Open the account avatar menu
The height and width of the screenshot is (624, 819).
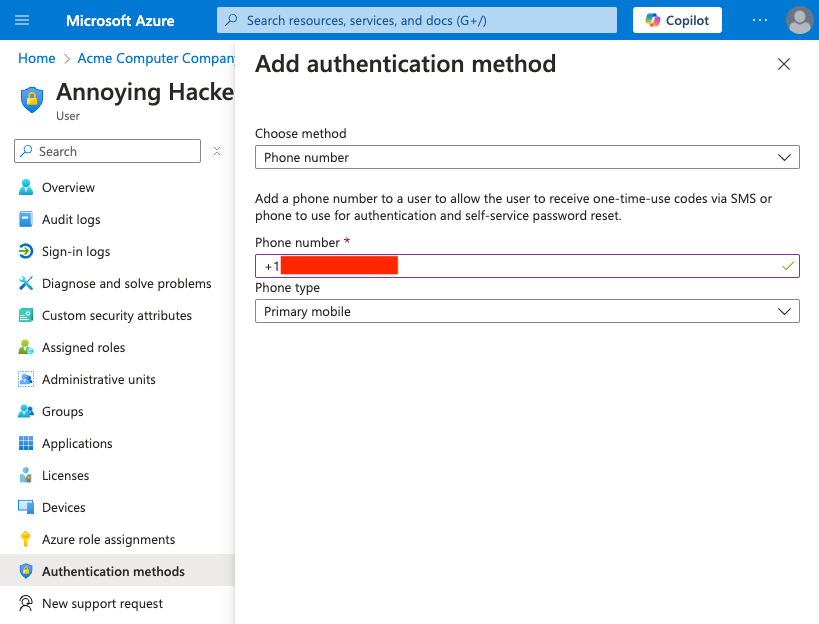click(x=800, y=20)
